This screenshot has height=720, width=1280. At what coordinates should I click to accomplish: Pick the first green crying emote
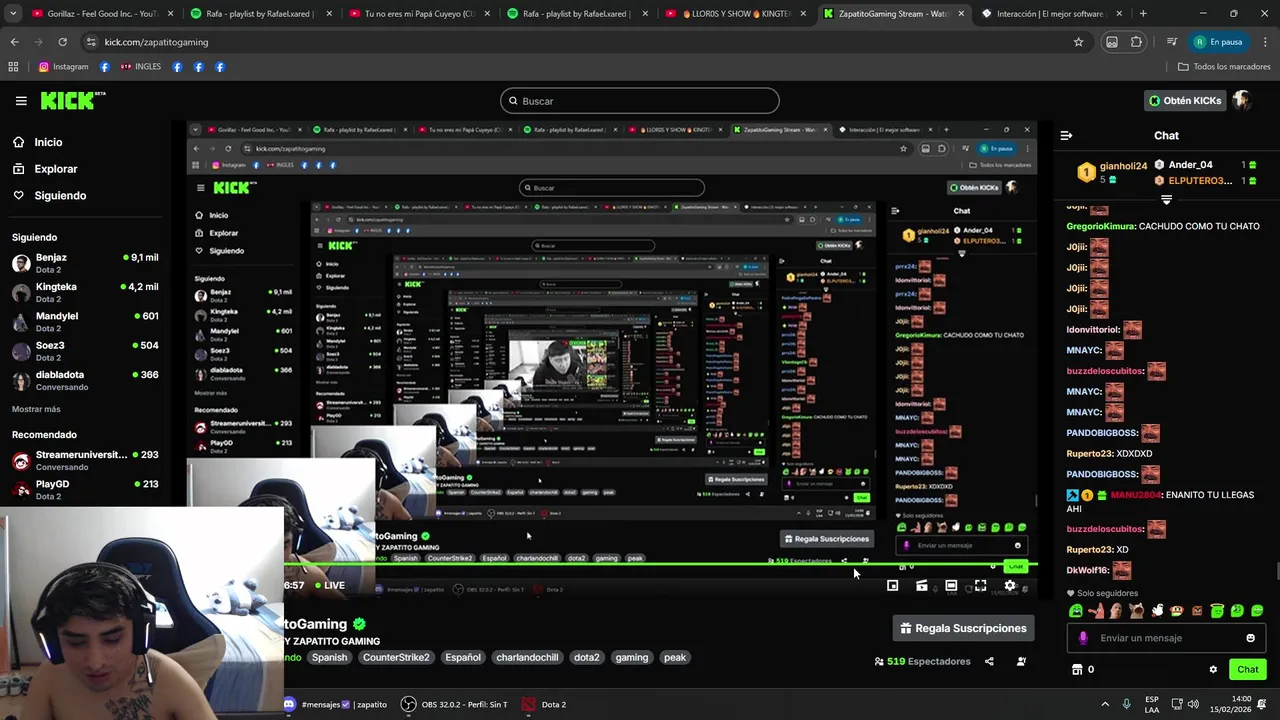click(x=1076, y=610)
